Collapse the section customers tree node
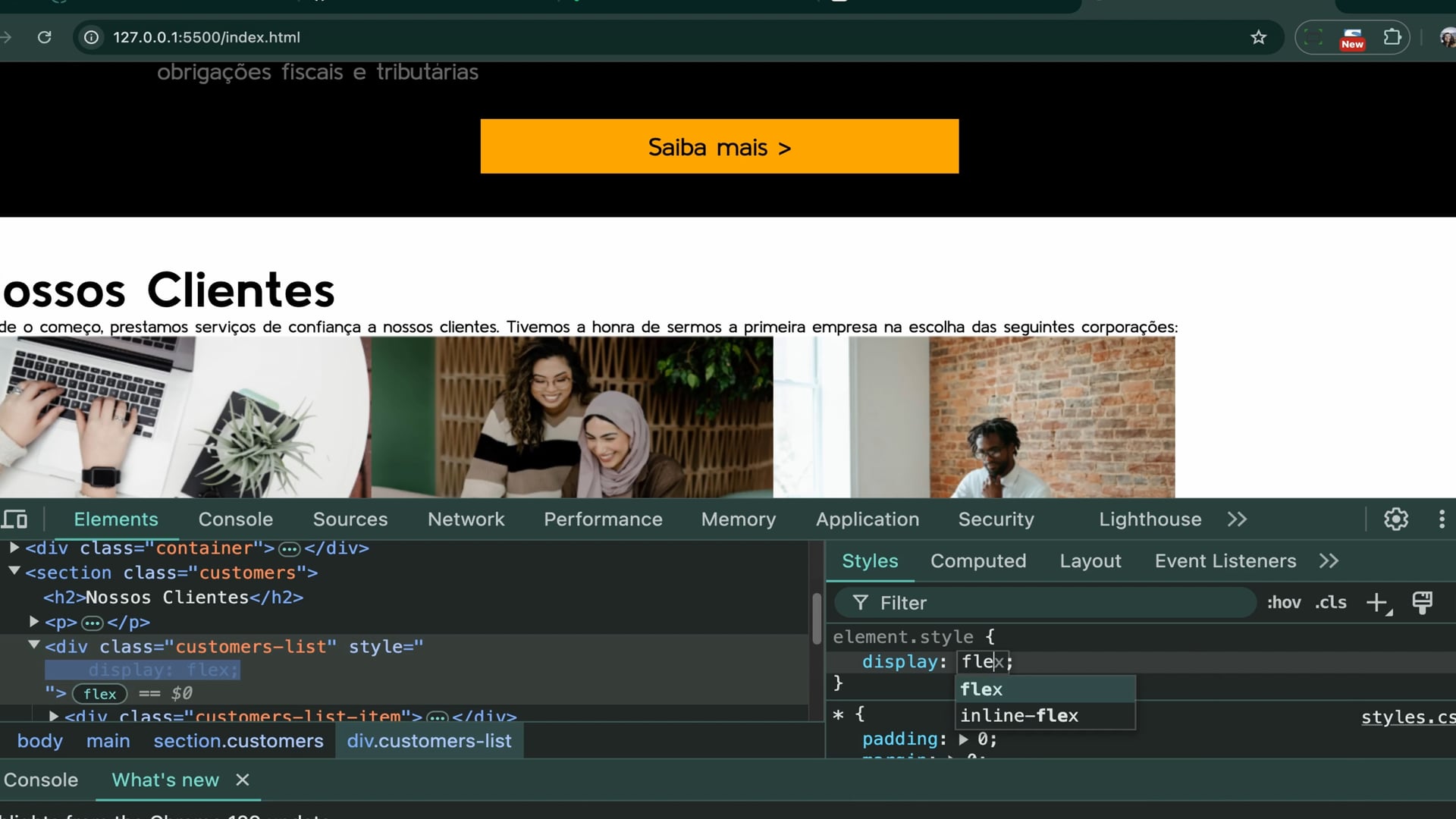1456x819 pixels. (14, 572)
